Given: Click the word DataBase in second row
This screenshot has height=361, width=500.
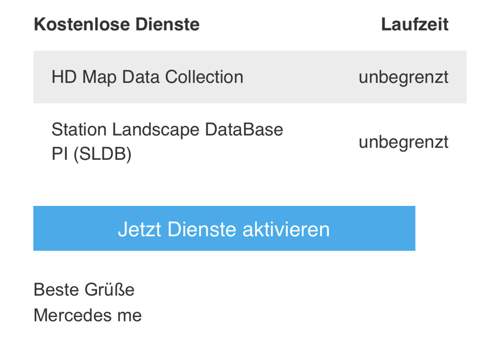Looking at the screenshot, I should 244,129.
